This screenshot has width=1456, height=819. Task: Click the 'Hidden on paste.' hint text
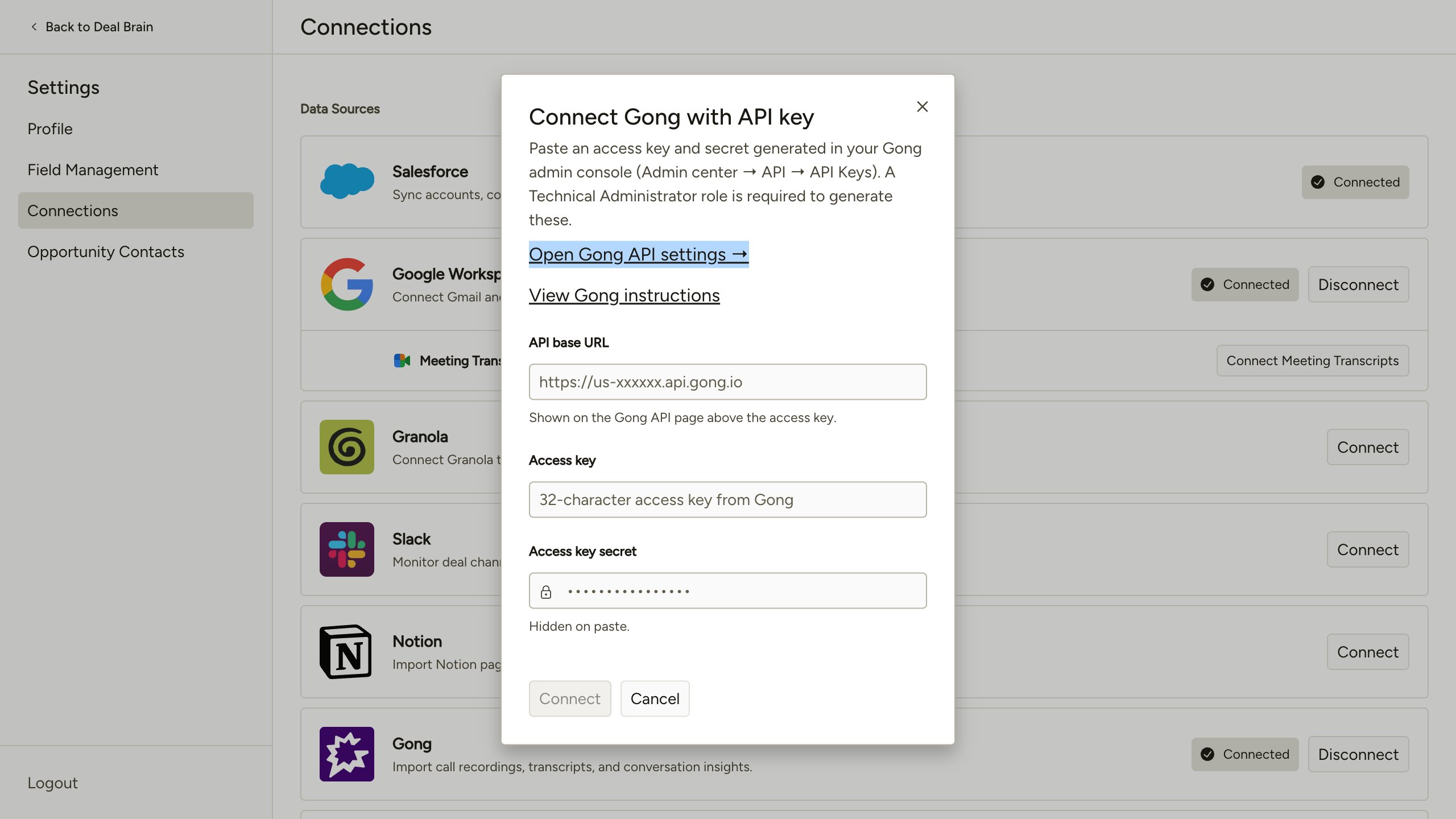[579, 626]
